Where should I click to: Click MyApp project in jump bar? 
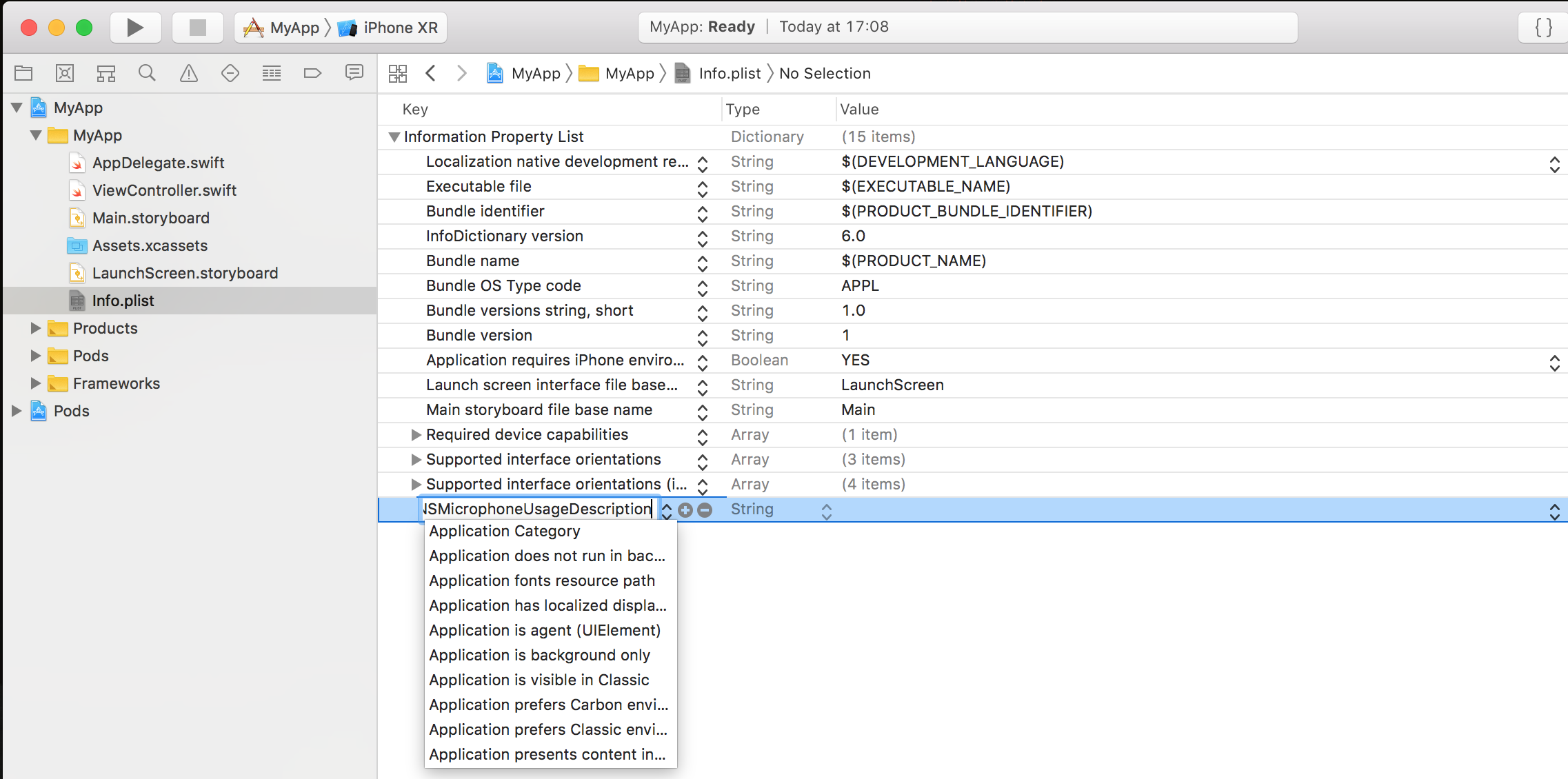524,73
